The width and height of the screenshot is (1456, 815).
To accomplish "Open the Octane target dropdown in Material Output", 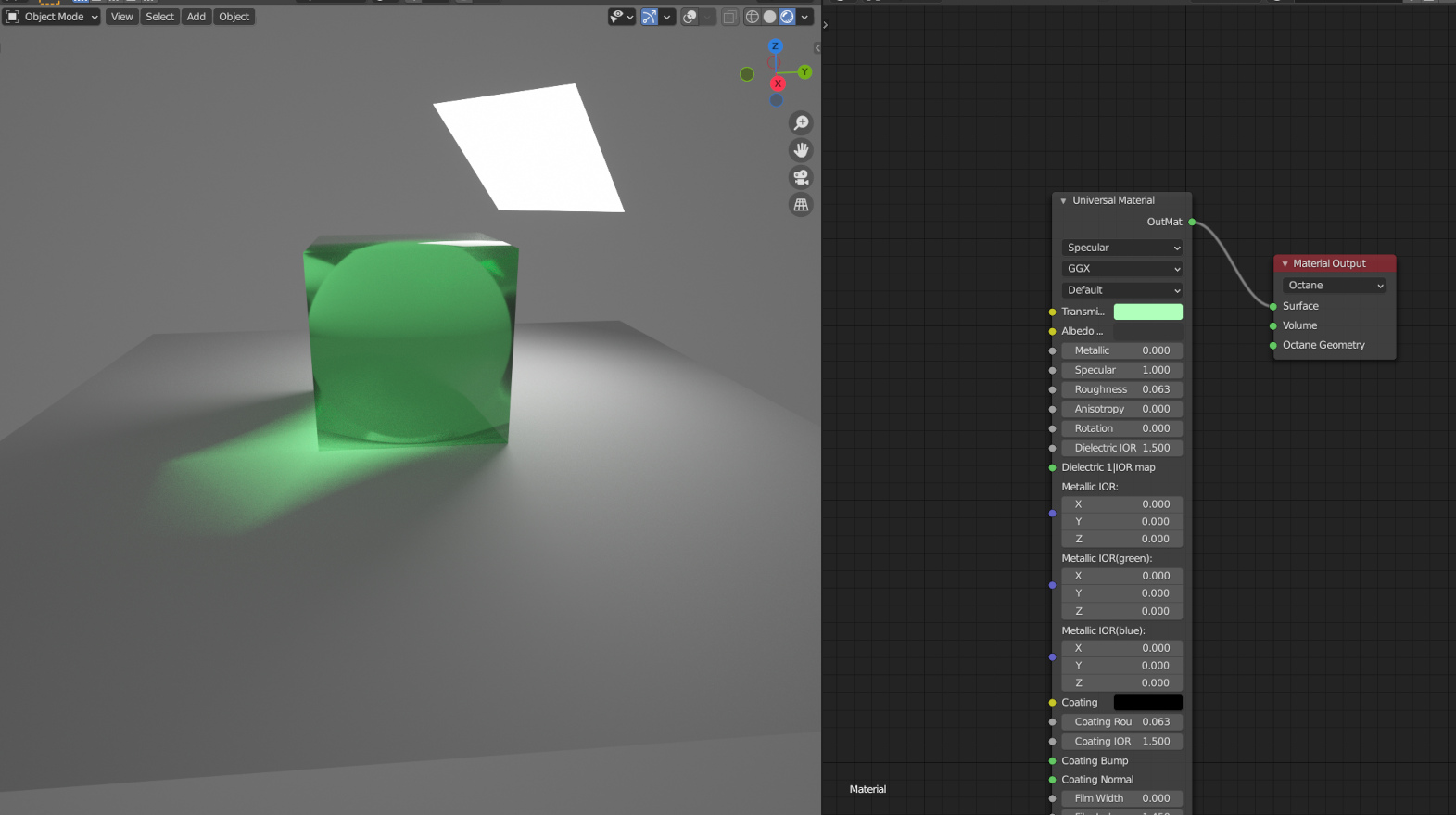I will pyautogui.click(x=1335, y=286).
